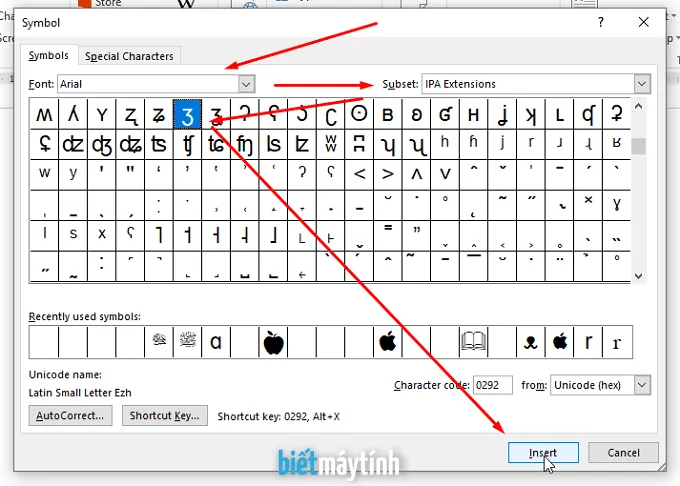Close the Symbol dialog with X
The image size is (680, 486).
click(644, 22)
